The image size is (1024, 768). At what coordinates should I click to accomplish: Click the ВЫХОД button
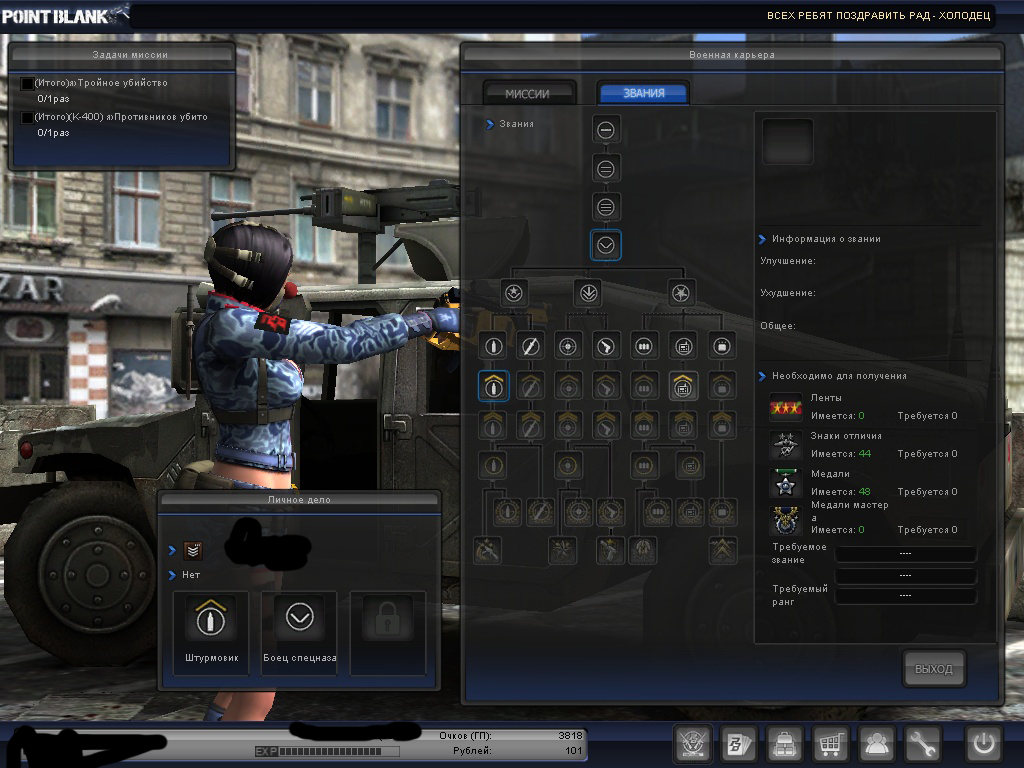point(934,669)
